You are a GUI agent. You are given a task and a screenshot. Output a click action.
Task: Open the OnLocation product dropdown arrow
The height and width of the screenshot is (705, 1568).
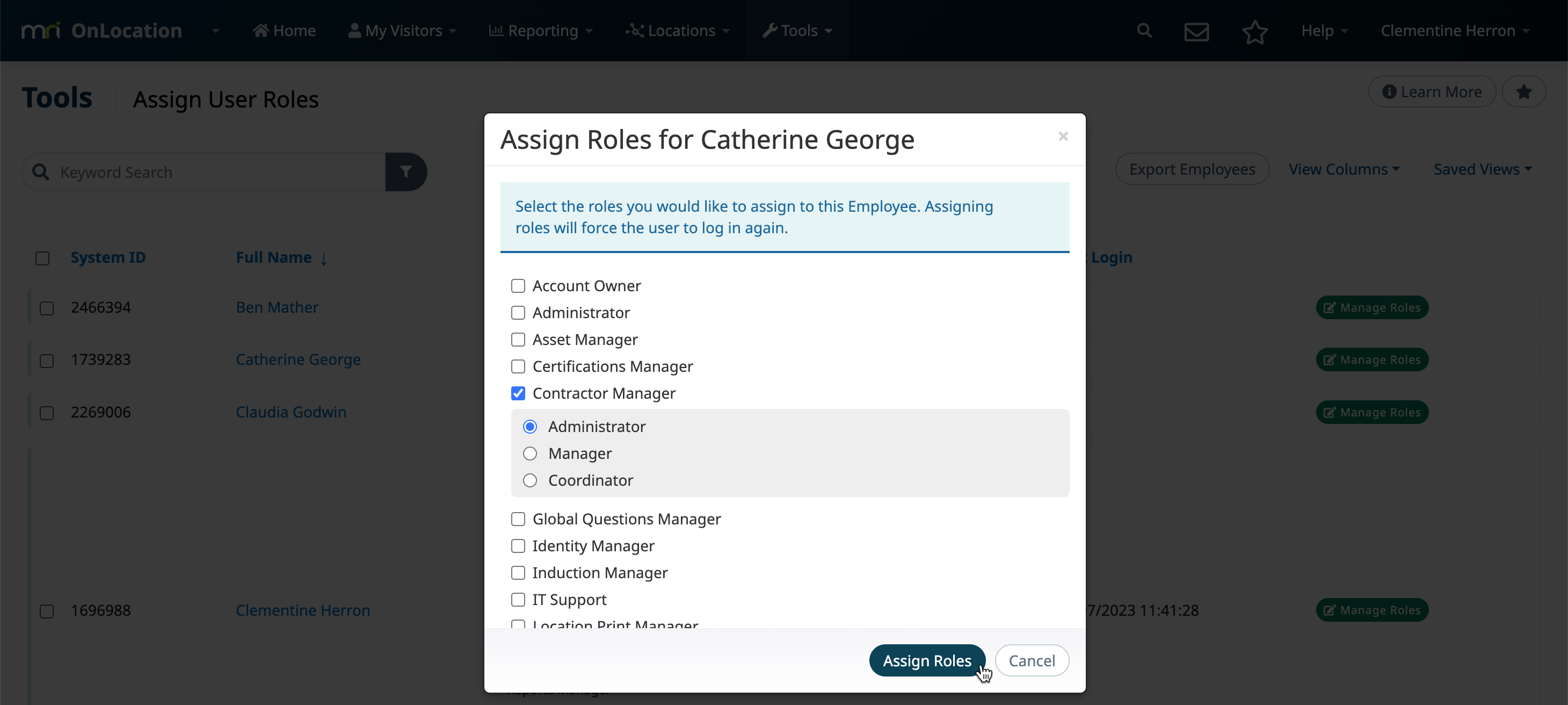tap(215, 31)
